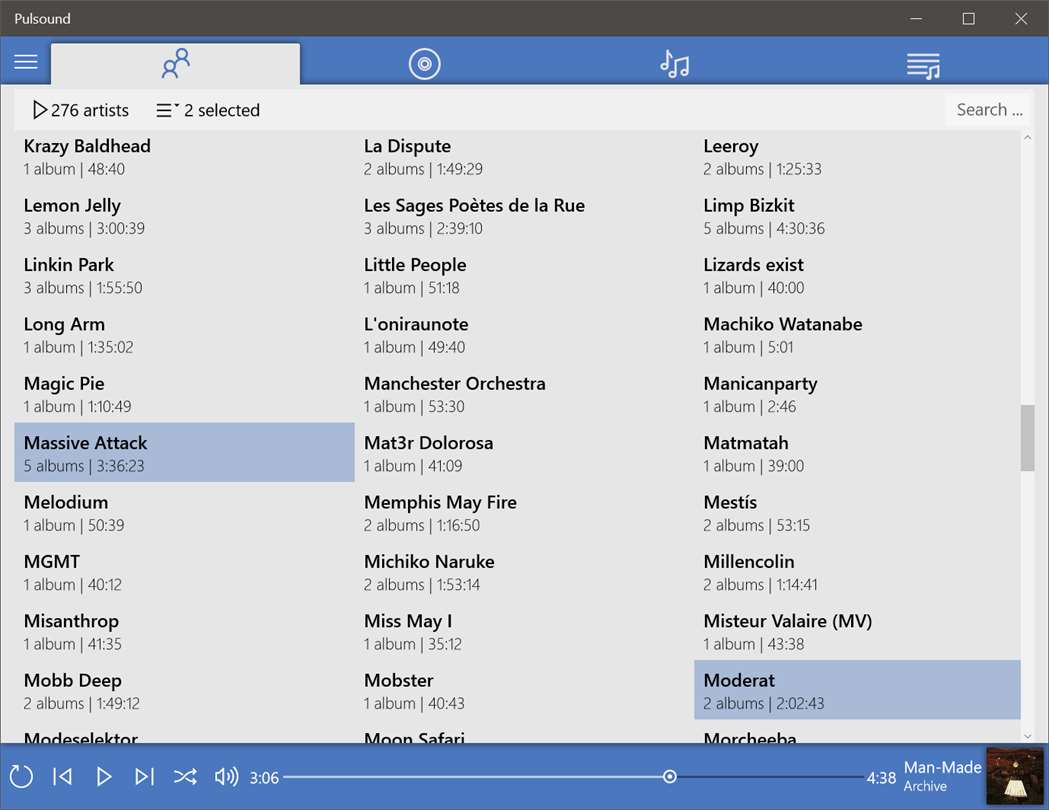
Task: Deselect the Massive Attack artist
Action: pyautogui.click(x=184, y=452)
